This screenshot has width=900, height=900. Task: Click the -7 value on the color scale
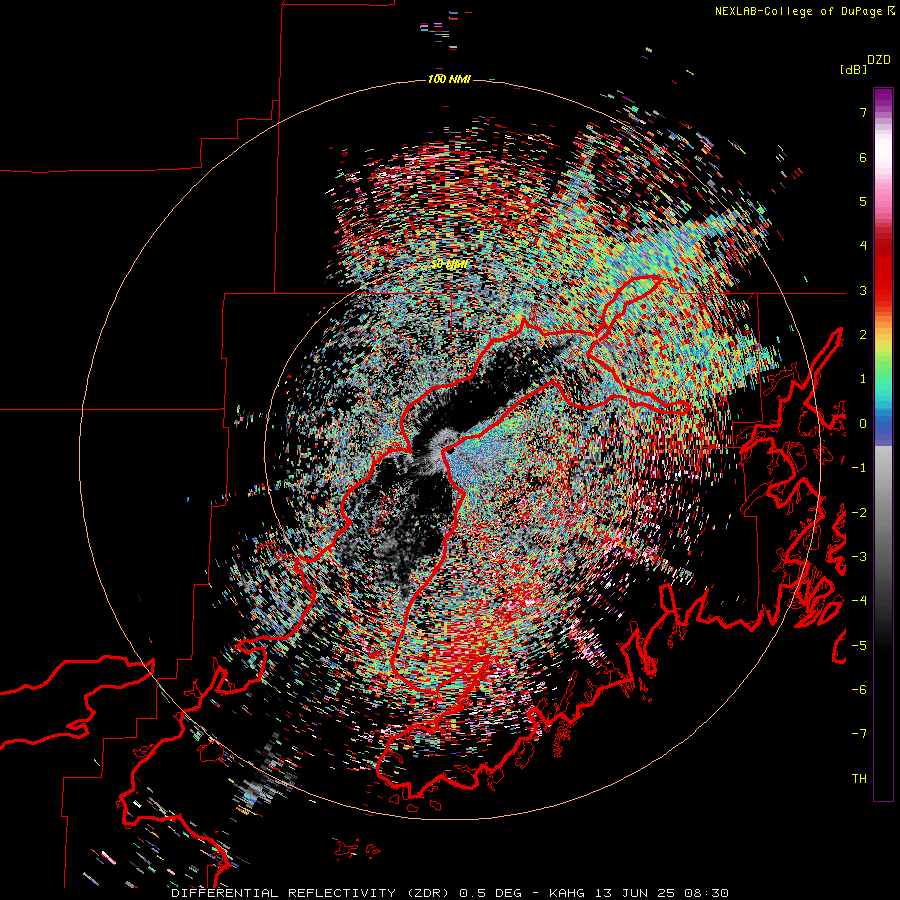[x=859, y=734]
